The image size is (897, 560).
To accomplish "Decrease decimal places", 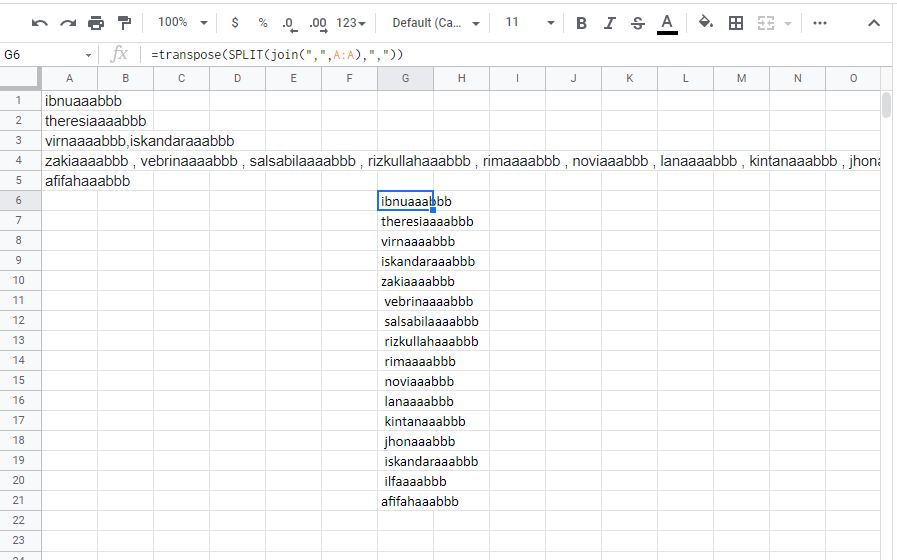I will pyautogui.click(x=289, y=23).
